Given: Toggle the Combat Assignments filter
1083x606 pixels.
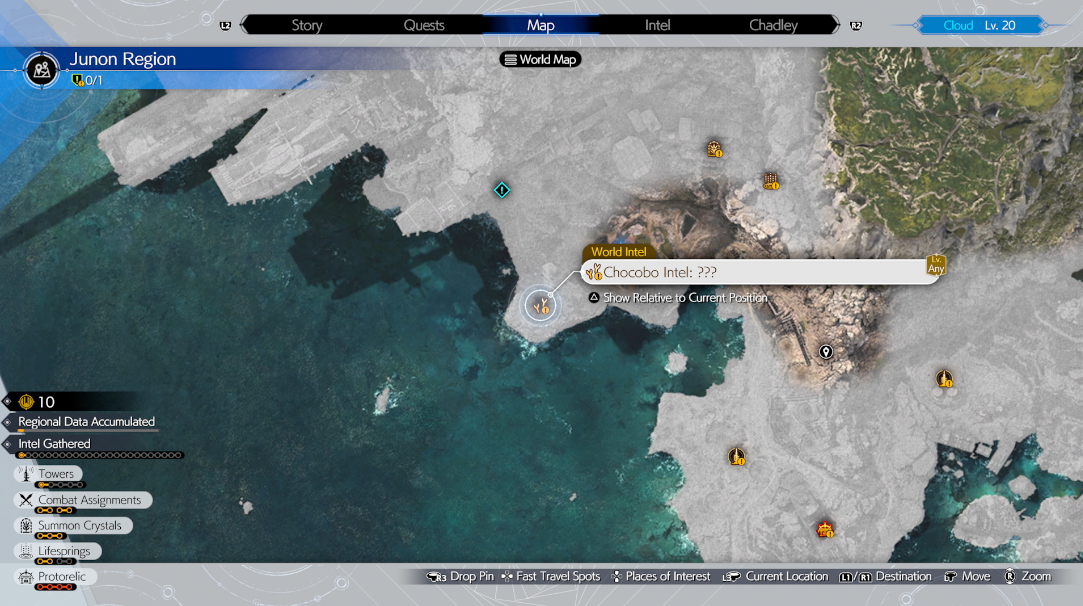Looking at the screenshot, I should click(x=83, y=500).
